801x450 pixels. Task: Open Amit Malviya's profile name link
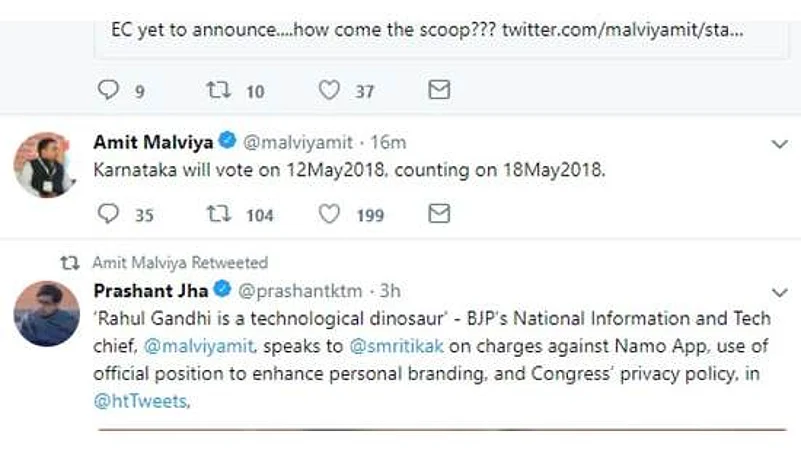[153, 142]
